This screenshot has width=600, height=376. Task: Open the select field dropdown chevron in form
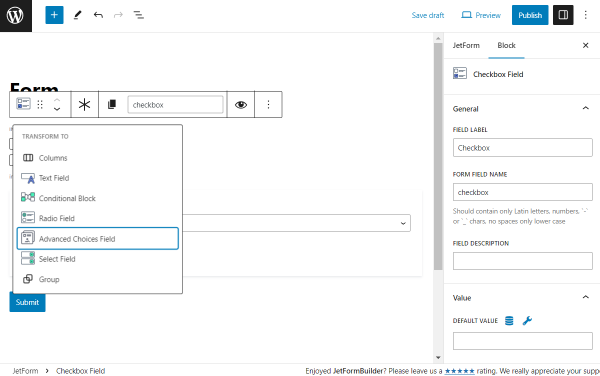click(403, 223)
